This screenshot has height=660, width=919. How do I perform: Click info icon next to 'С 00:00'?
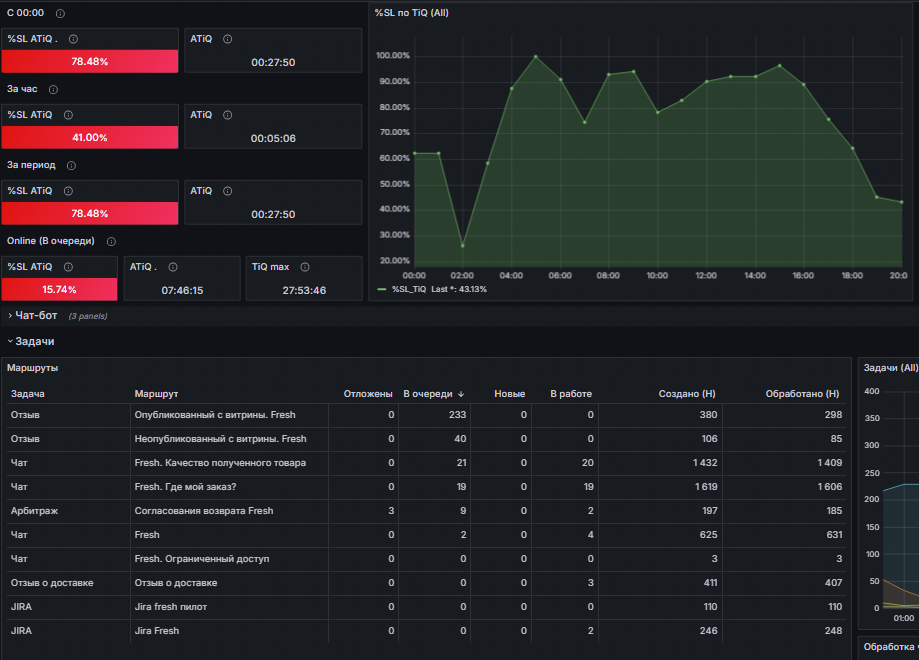click(x=60, y=13)
